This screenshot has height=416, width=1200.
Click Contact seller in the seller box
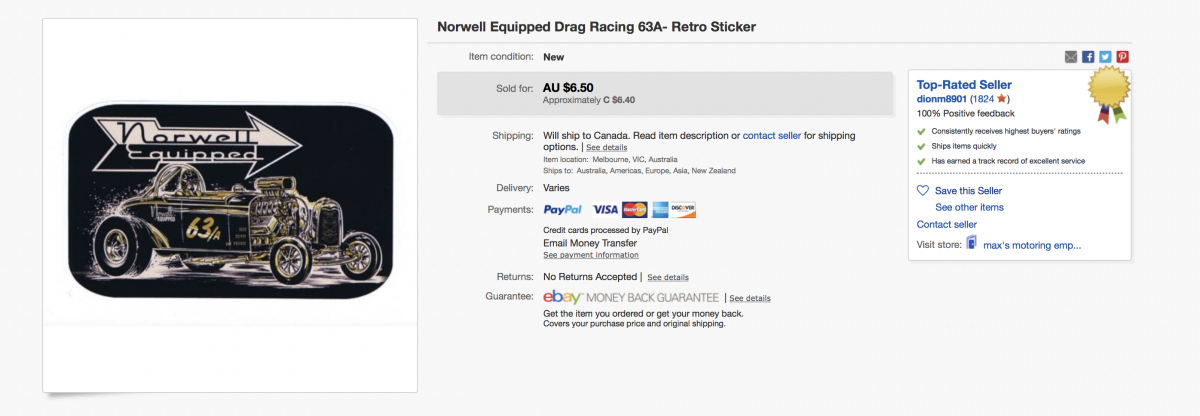946,224
